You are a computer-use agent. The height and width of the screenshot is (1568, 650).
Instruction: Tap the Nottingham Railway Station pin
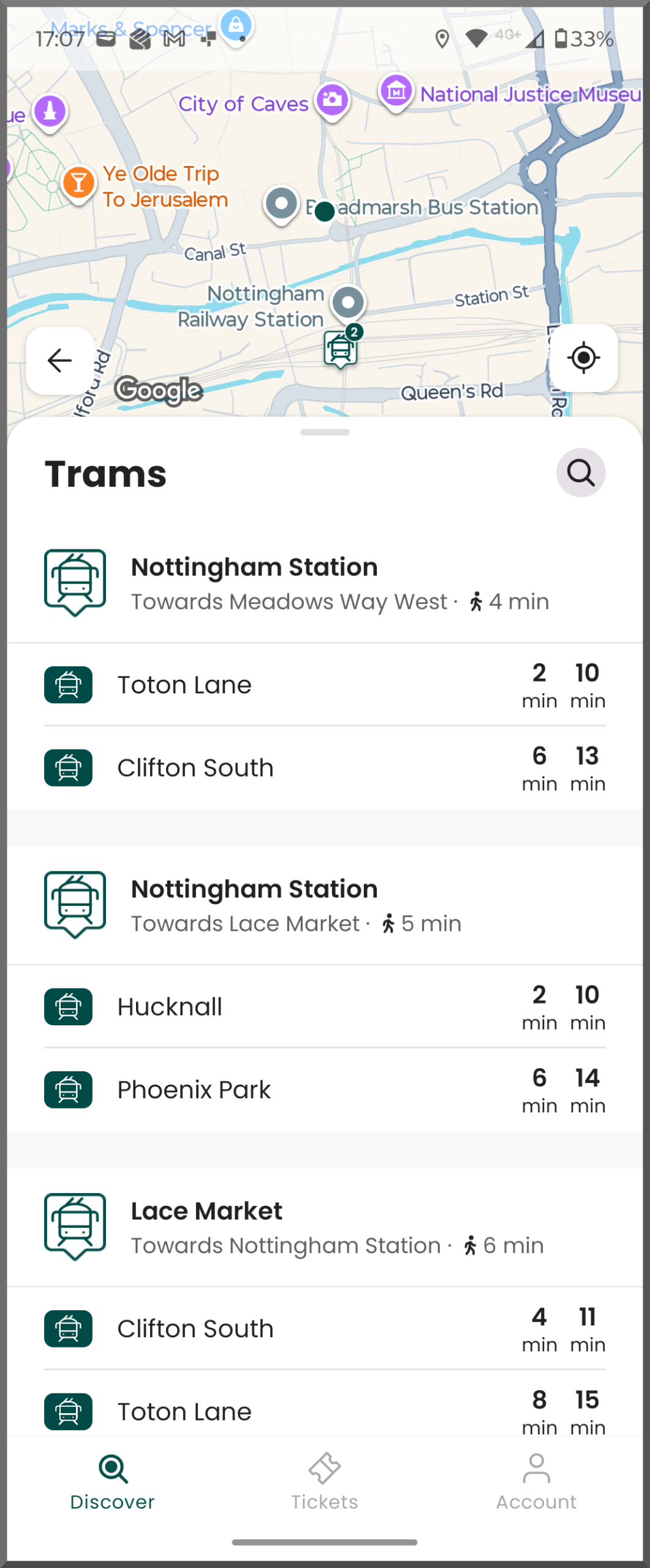(349, 303)
